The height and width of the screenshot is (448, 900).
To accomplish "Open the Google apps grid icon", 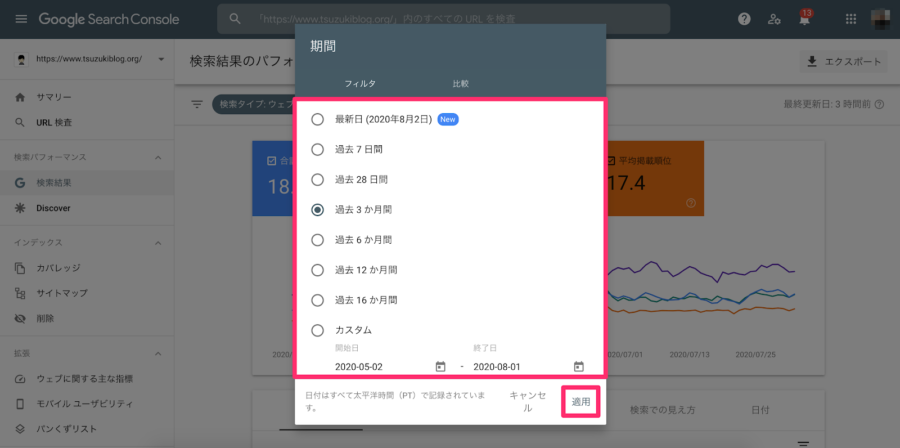I will (x=851, y=19).
